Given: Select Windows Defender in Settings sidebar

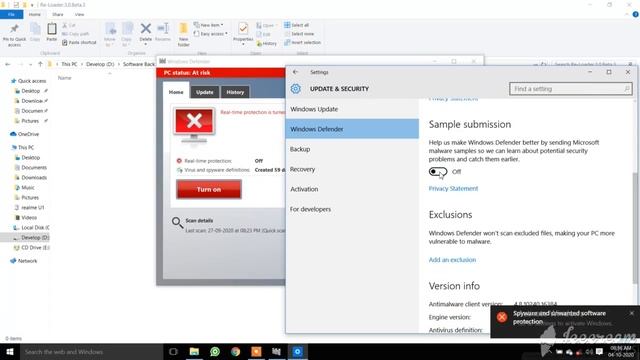Looking at the screenshot, I should click(x=352, y=129).
